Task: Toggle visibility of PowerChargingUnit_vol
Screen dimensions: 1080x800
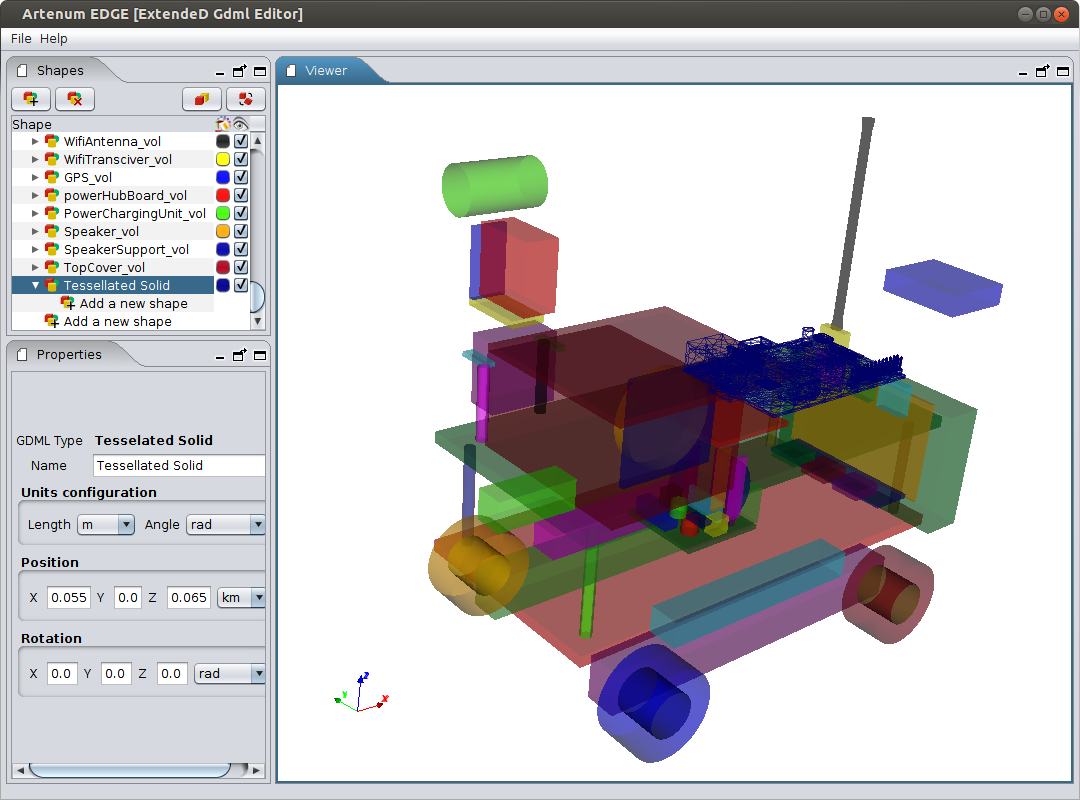Action: pos(241,213)
